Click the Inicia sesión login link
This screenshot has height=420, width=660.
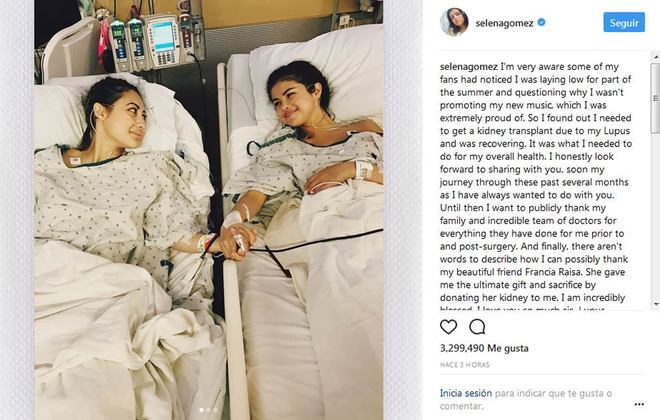pos(466,393)
